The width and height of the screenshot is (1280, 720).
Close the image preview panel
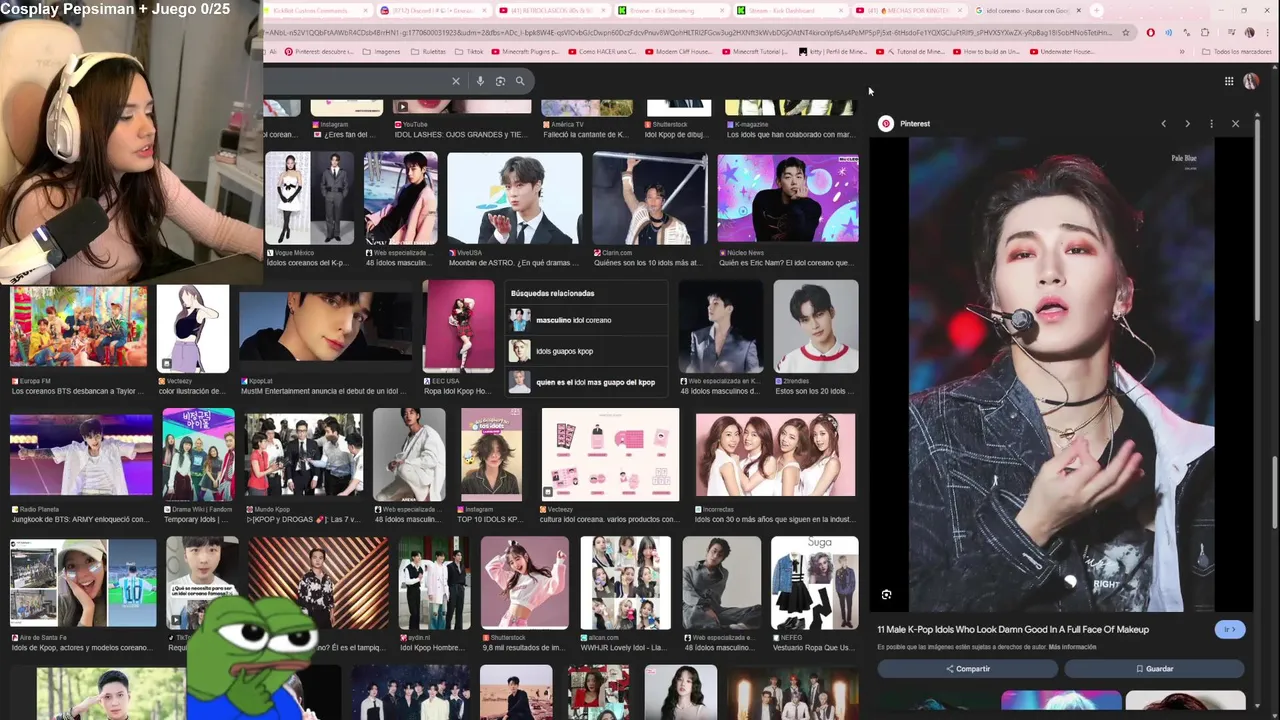pyautogui.click(x=1235, y=124)
